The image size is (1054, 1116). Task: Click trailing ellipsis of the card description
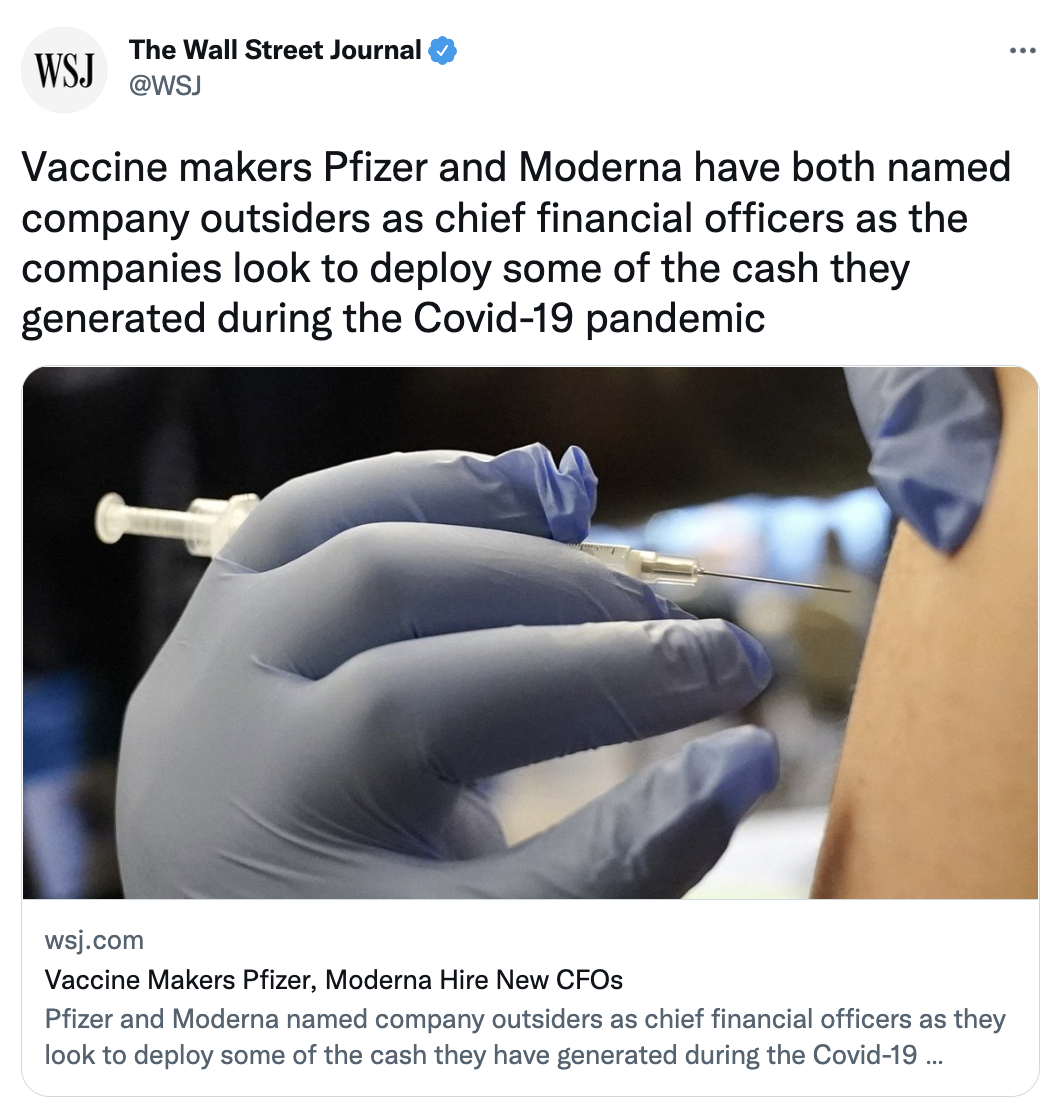click(935, 1056)
